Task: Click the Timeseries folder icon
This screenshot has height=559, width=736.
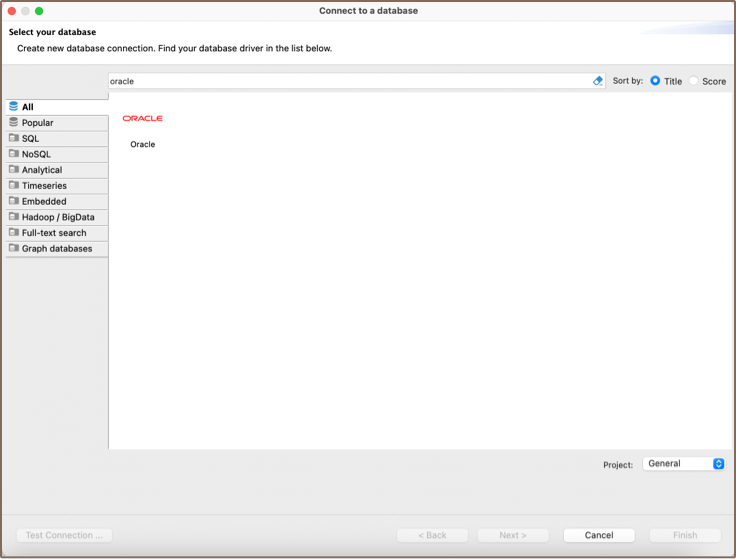Action: (x=14, y=185)
